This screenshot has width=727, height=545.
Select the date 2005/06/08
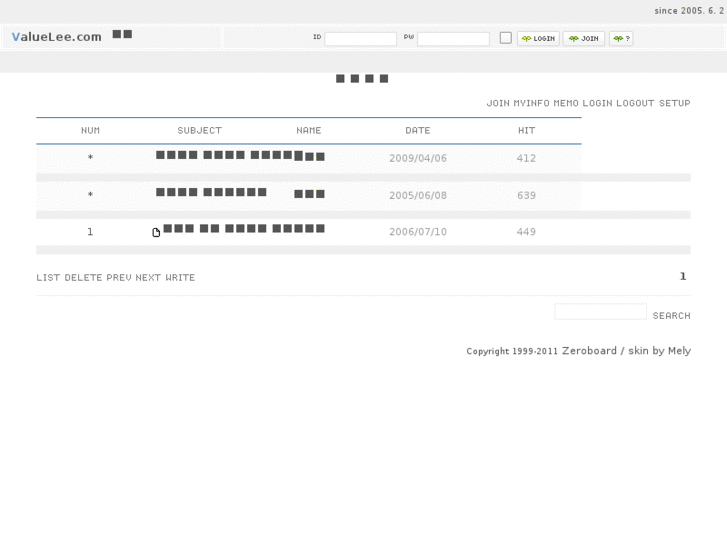pyautogui.click(x=418, y=195)
